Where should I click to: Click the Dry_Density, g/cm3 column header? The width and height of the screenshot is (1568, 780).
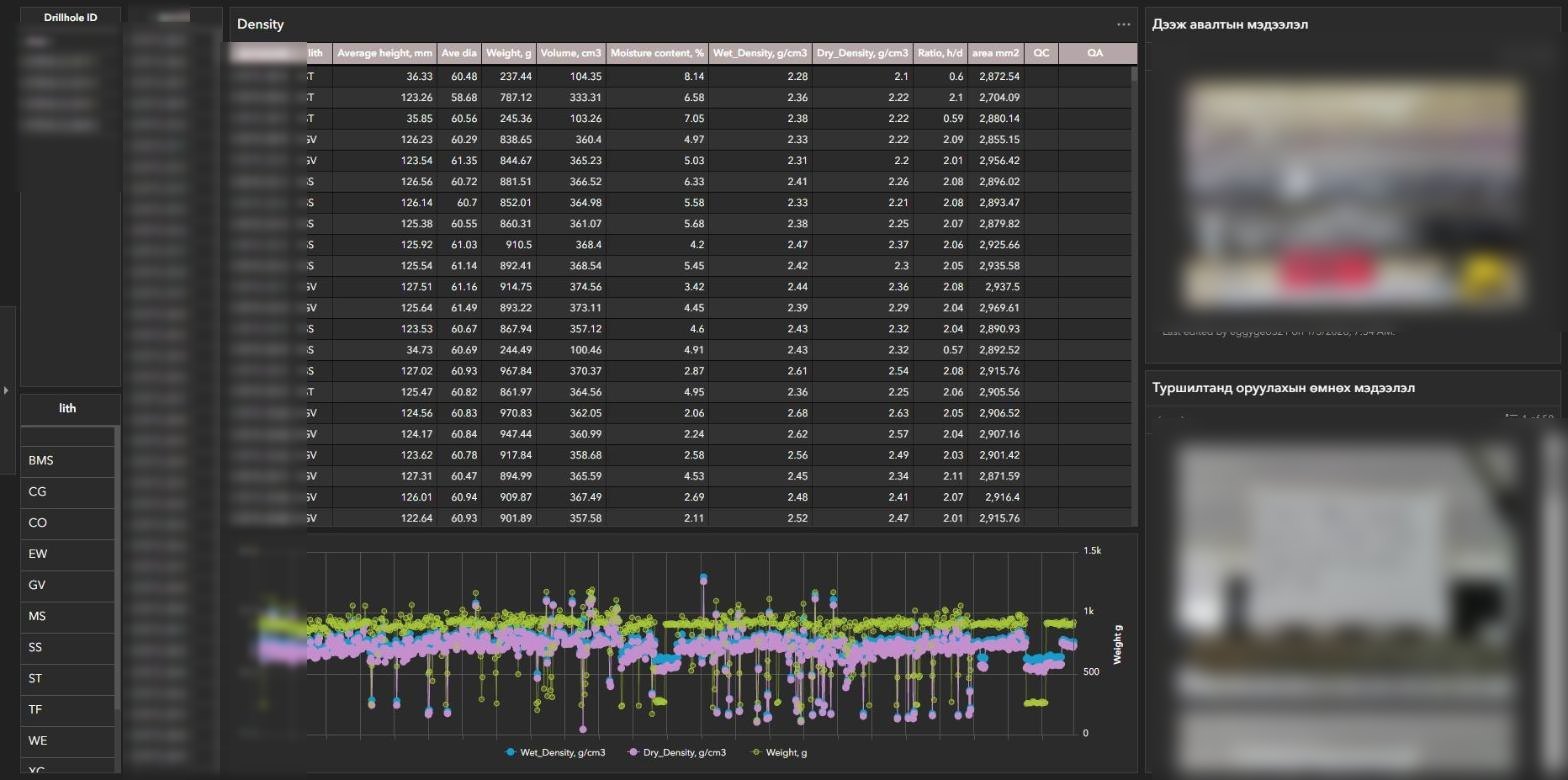click(x=863, y=53)
